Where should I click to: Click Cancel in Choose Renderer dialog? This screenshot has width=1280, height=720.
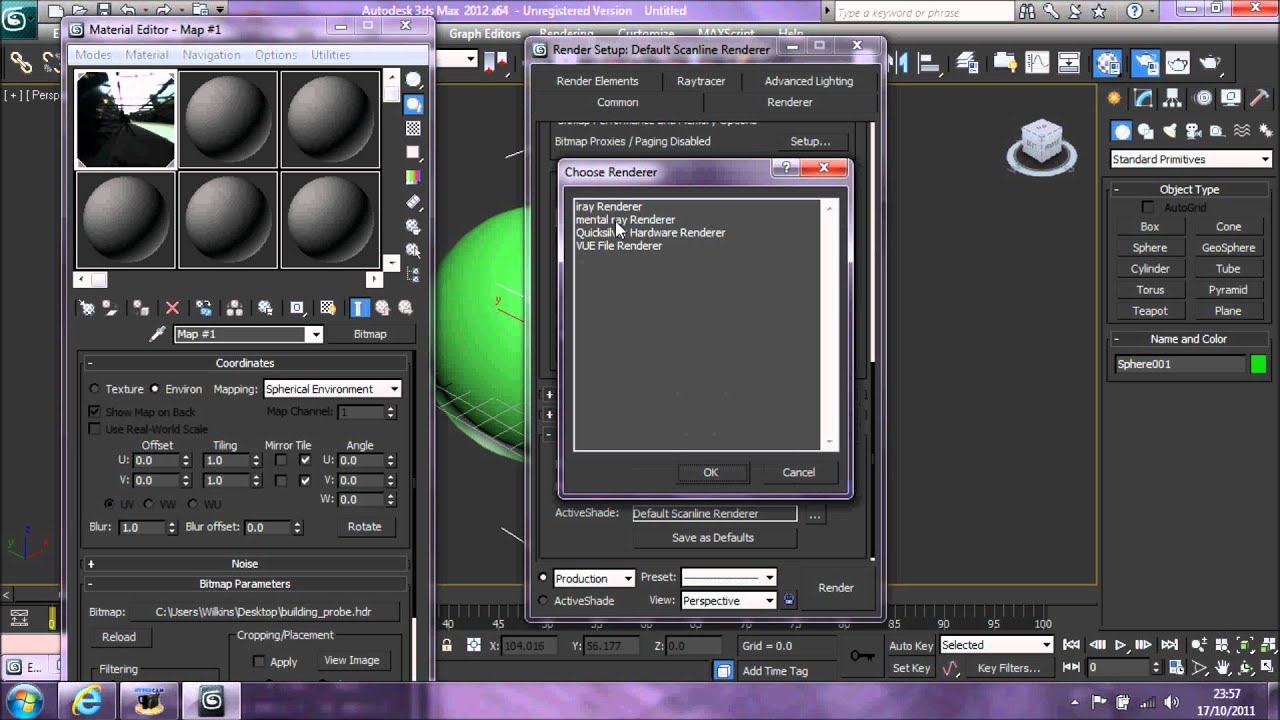pos(798,472)
